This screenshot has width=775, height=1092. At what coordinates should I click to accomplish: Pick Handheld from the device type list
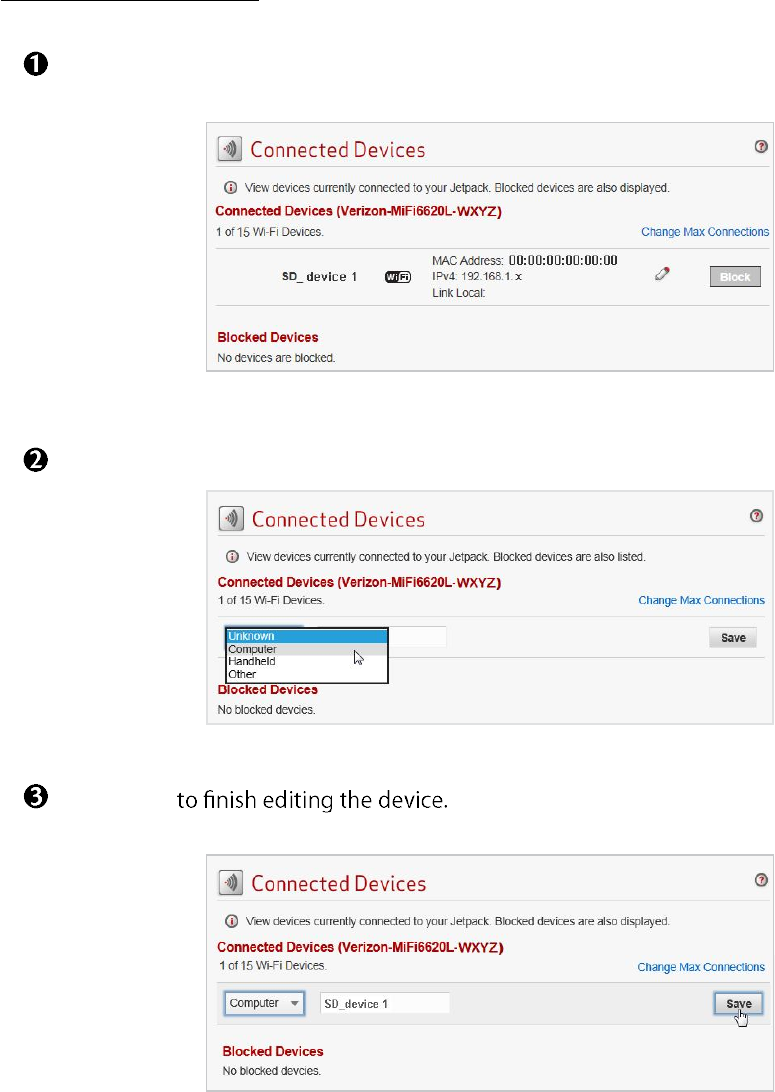pos(306,662)
